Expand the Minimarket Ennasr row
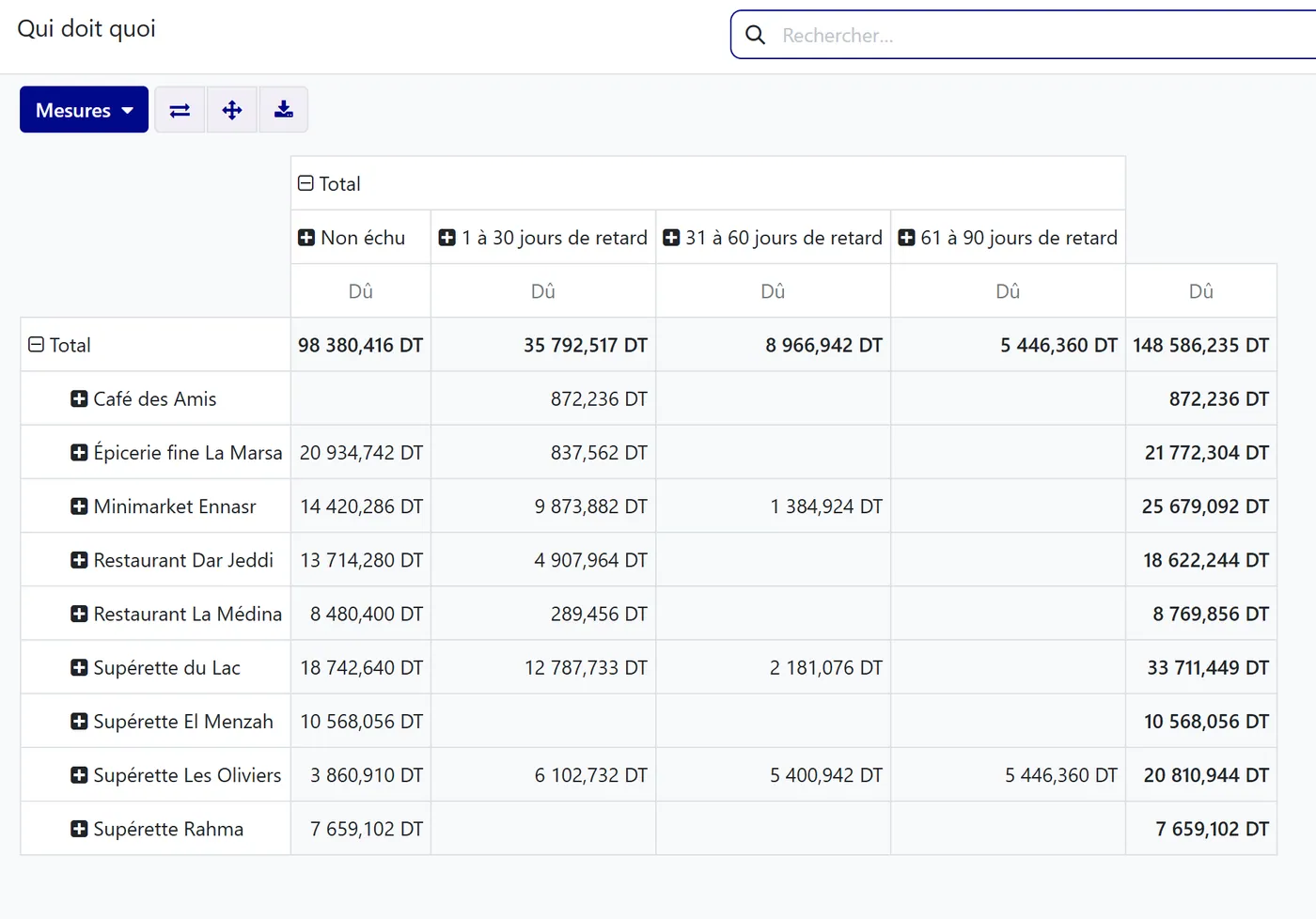1316x919 pixels. click(x=155, y=506)
